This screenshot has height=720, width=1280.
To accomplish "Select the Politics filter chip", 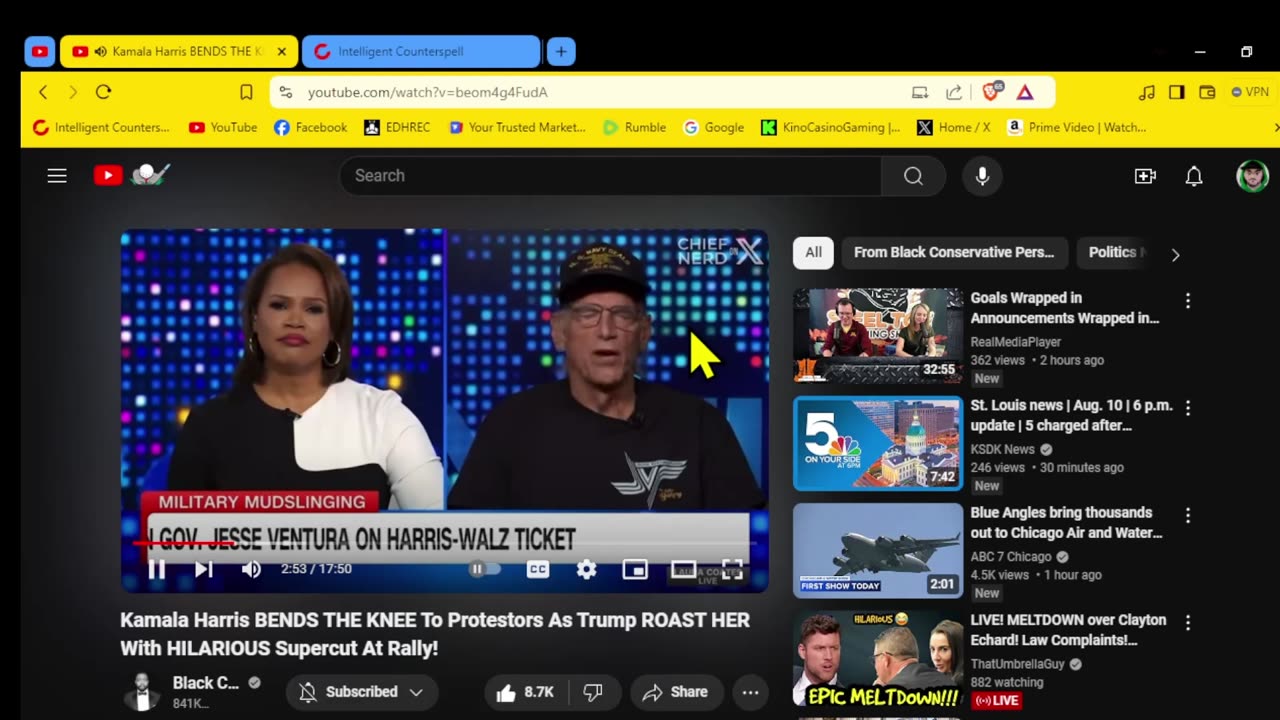I will 1112,253.
